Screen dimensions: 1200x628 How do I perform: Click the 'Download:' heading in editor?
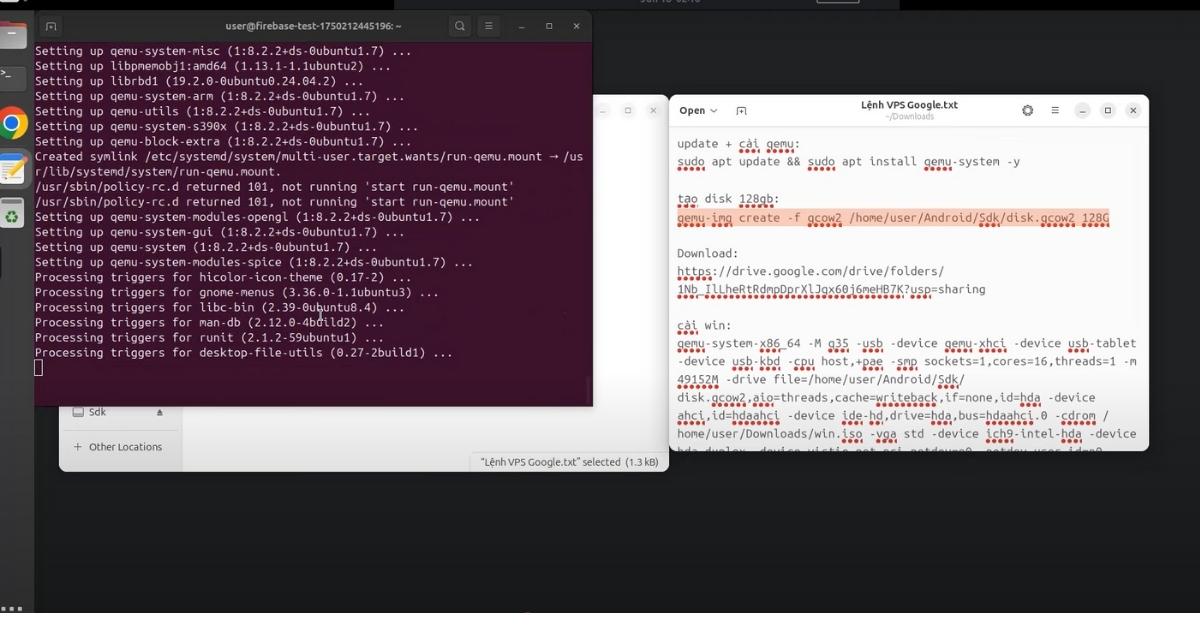[707, 254]
